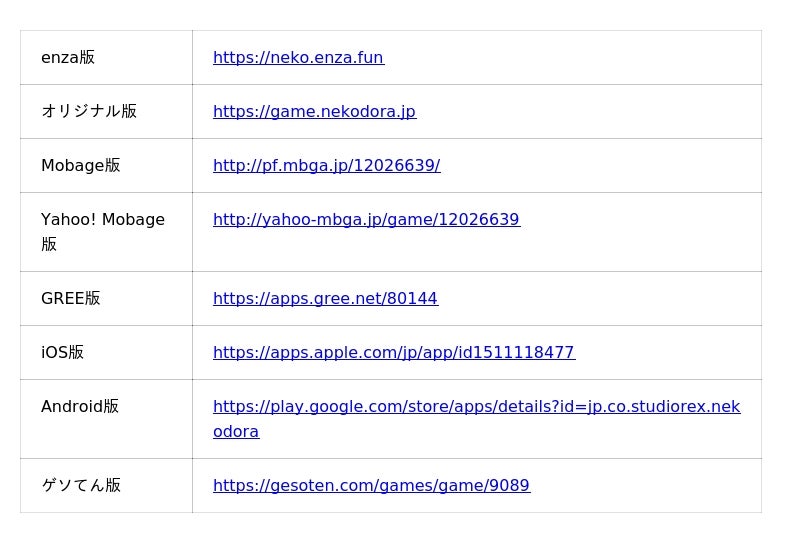800x543 pixels.
Task: Click the 'Mobage版' row label
Action: pyautogui.click(x=81, y=166)
